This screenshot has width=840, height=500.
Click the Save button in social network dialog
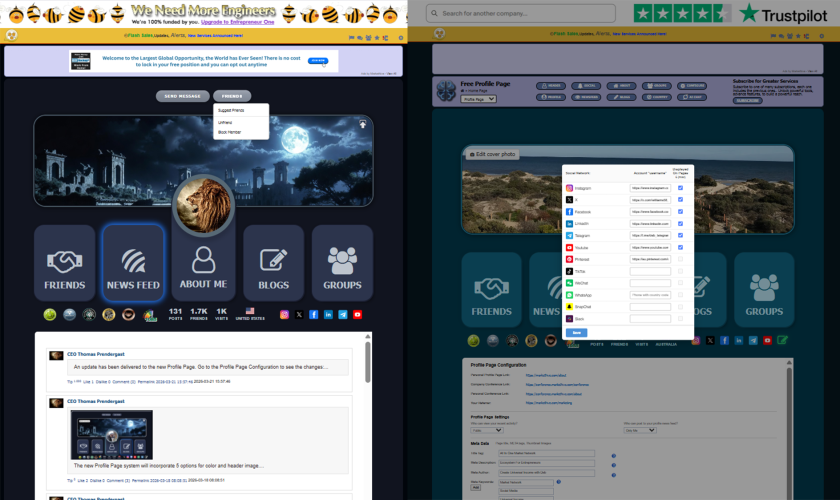[577, 332]
